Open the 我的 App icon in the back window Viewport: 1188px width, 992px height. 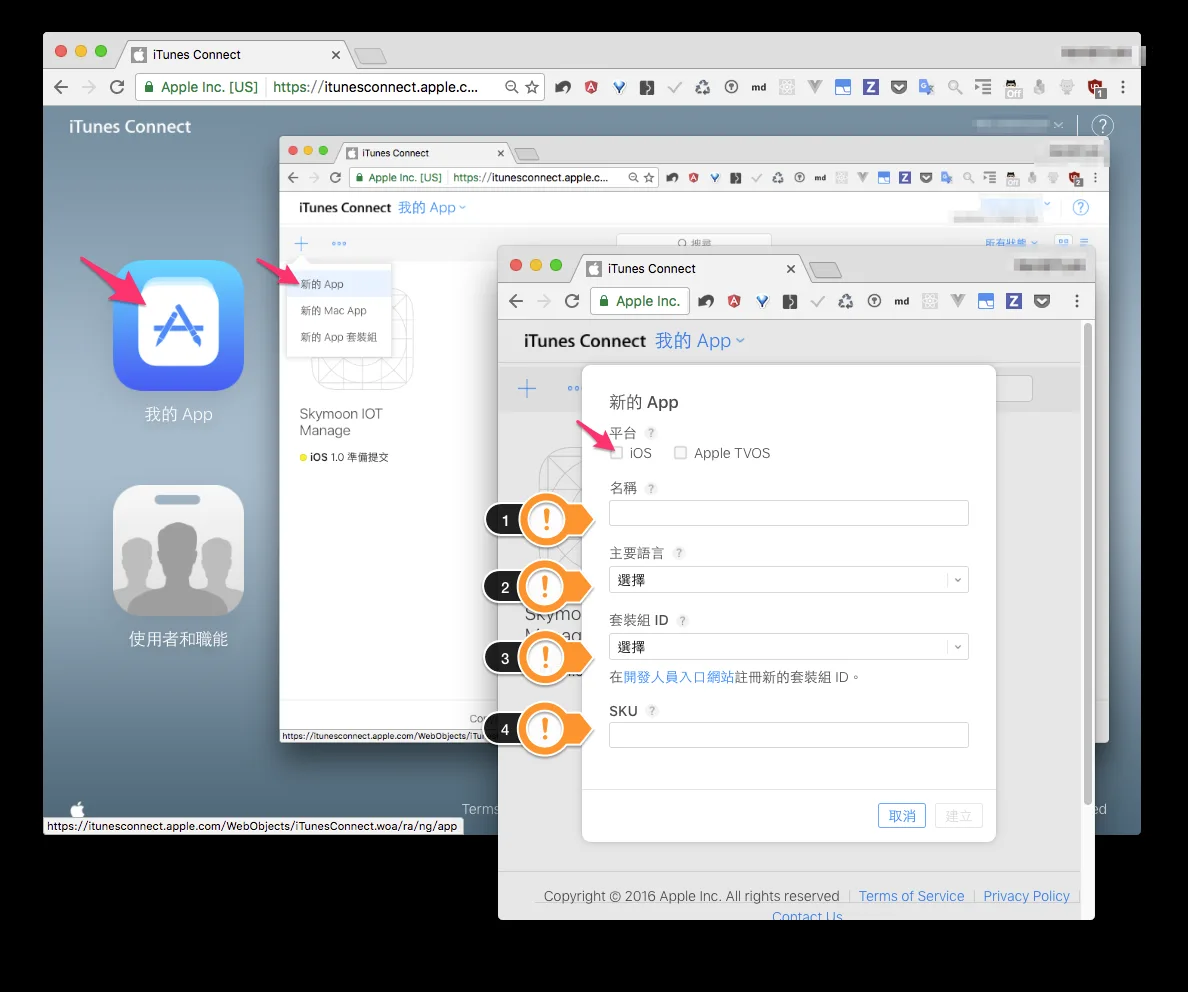tap(178, 325)
